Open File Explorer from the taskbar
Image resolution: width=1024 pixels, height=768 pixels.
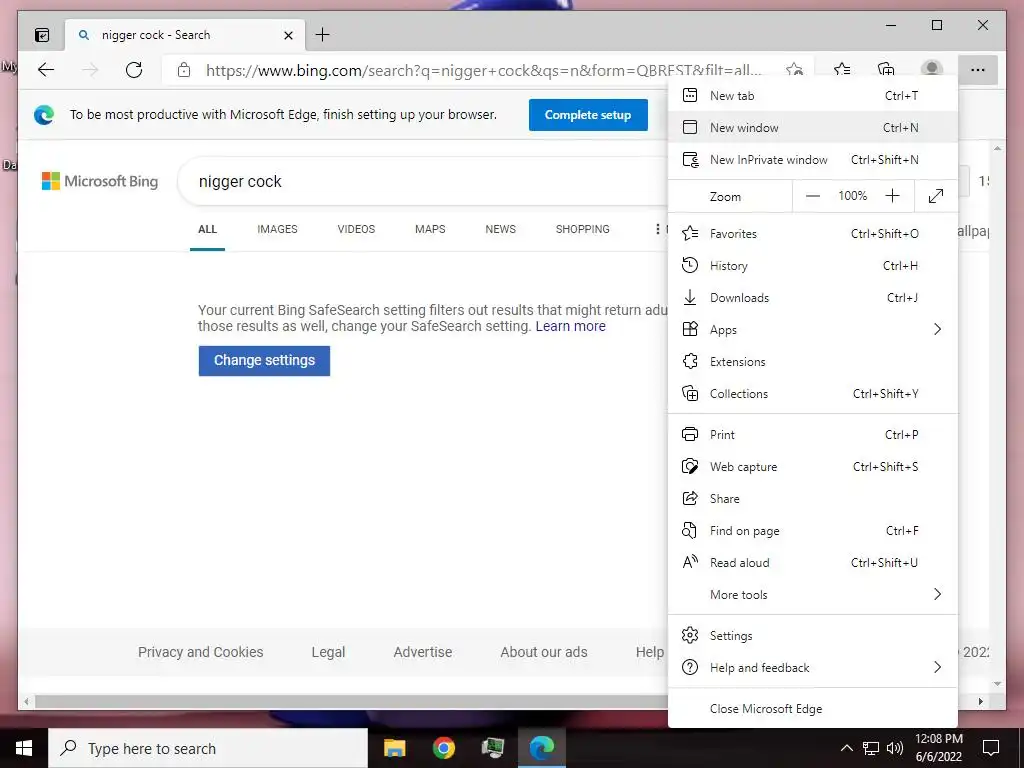(394, 748)
